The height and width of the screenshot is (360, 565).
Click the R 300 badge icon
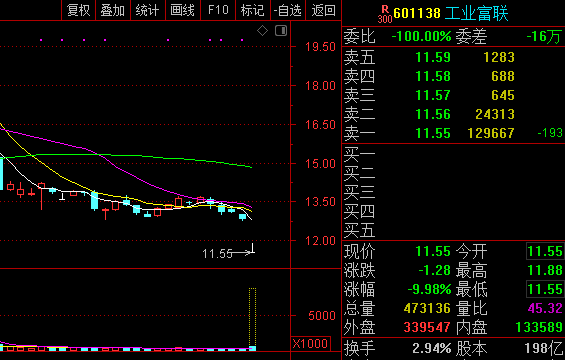click(384, 14)
